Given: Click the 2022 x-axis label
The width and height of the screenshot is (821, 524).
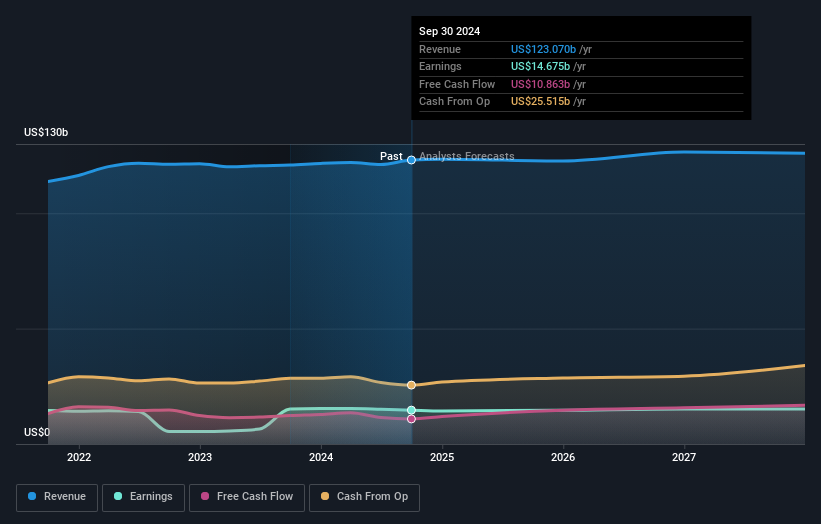Looking at the screenshot, I should [79, 458].
